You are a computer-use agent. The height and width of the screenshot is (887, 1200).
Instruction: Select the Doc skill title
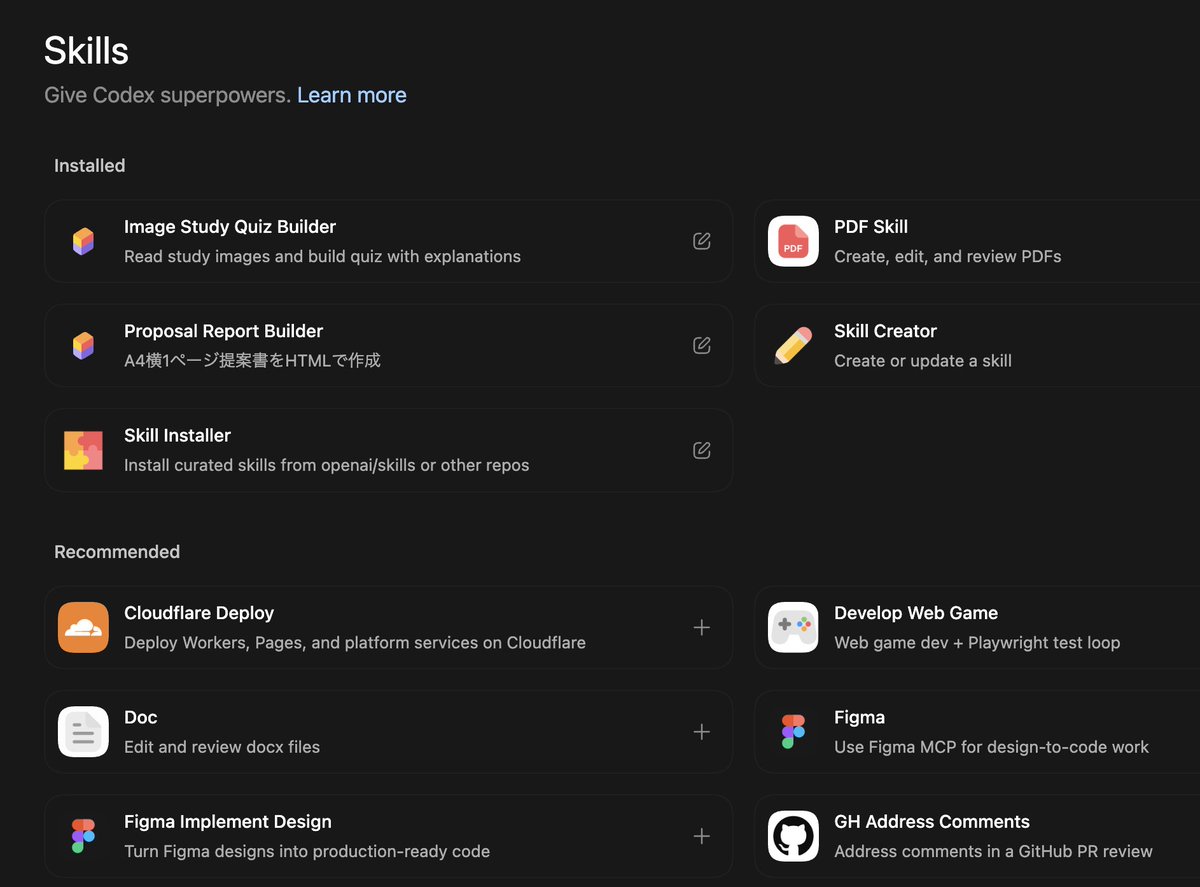click(141, 717)
